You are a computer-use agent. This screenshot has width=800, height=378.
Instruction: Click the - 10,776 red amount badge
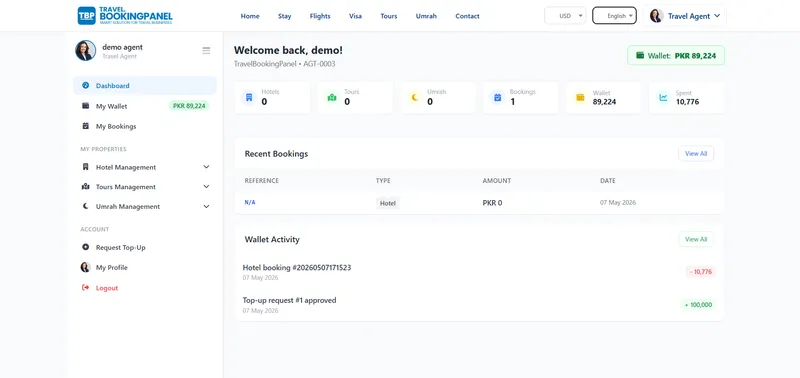(x=701, y=272)
